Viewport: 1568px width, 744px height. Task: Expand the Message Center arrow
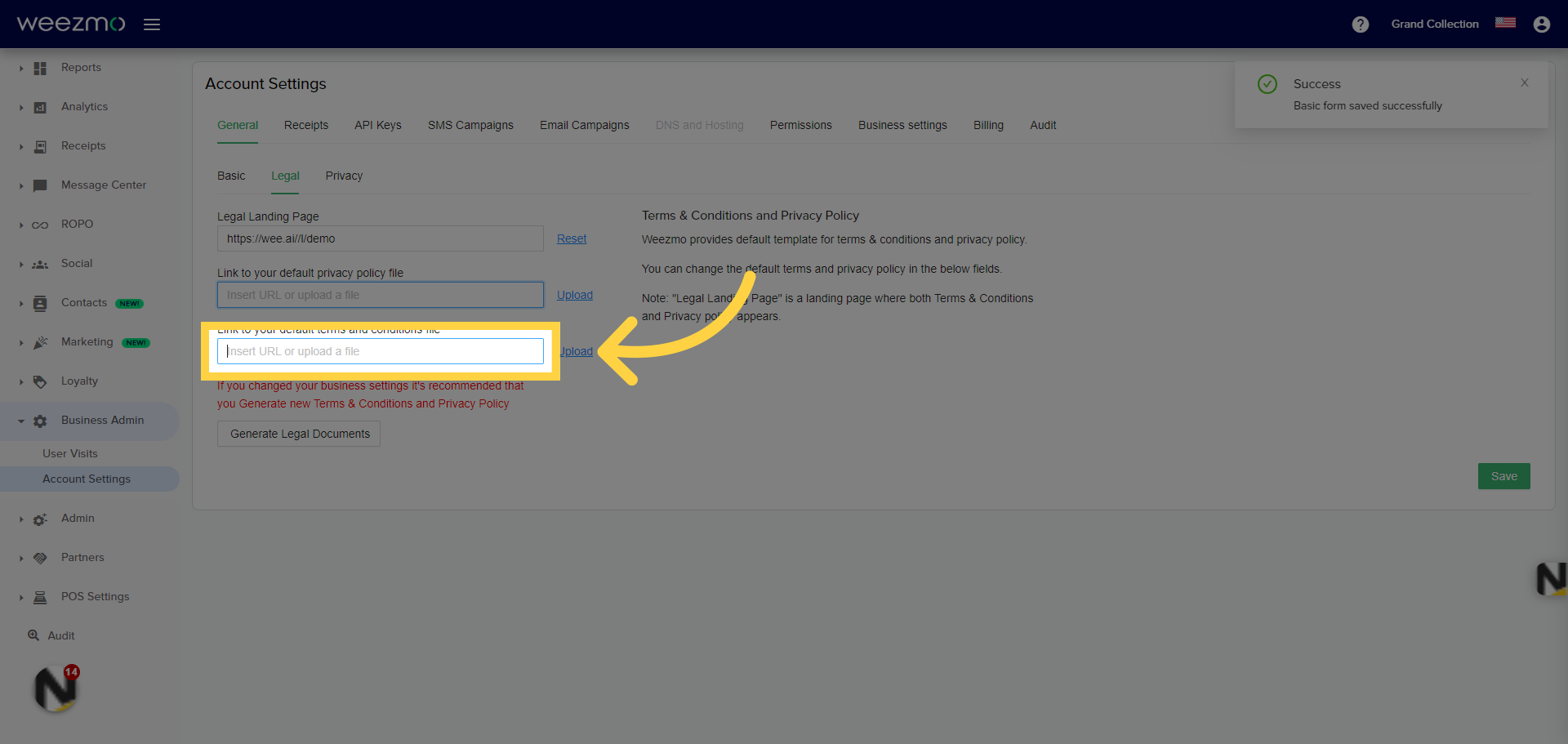(21, 186)
